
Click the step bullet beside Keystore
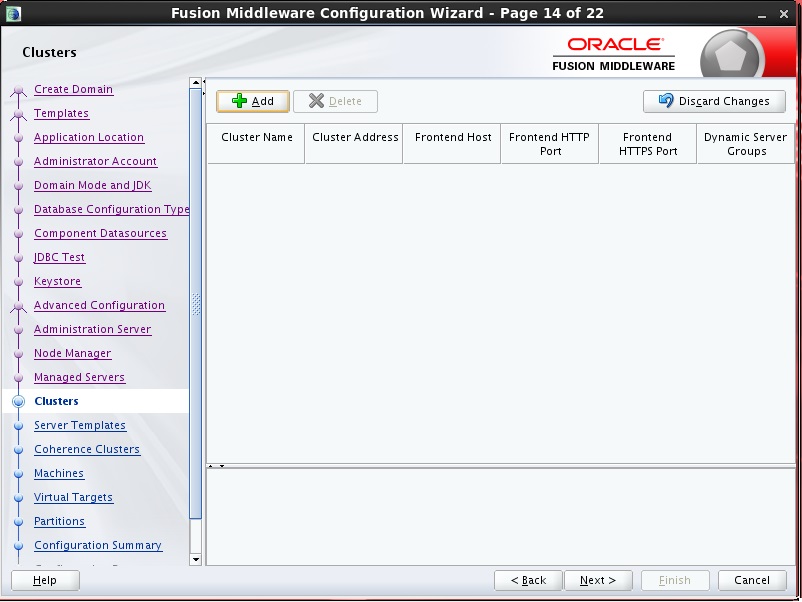click(18, 282)
